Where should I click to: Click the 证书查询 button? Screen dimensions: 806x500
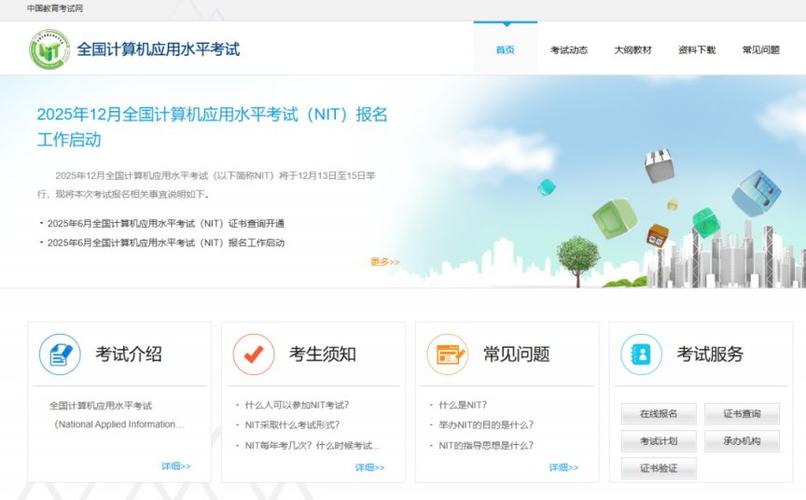click(742, 414)
